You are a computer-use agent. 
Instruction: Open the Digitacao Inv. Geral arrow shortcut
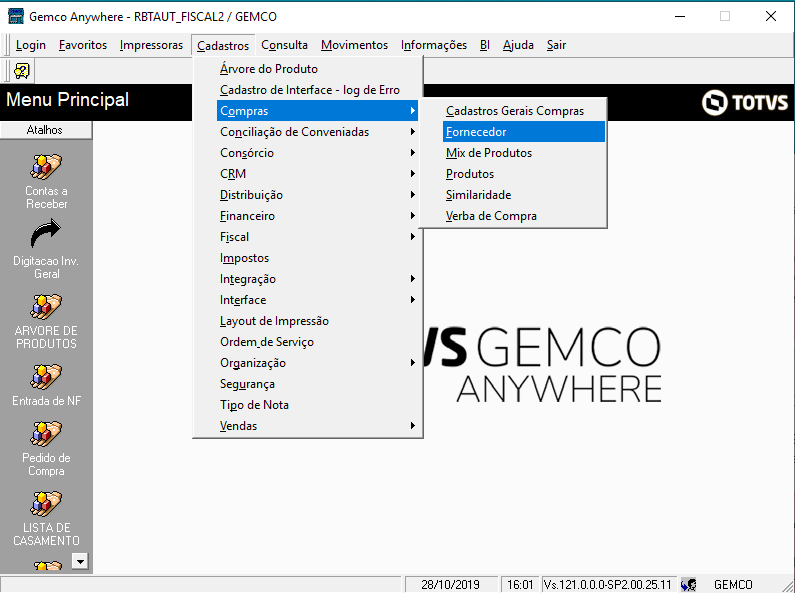tap(46, 234)
